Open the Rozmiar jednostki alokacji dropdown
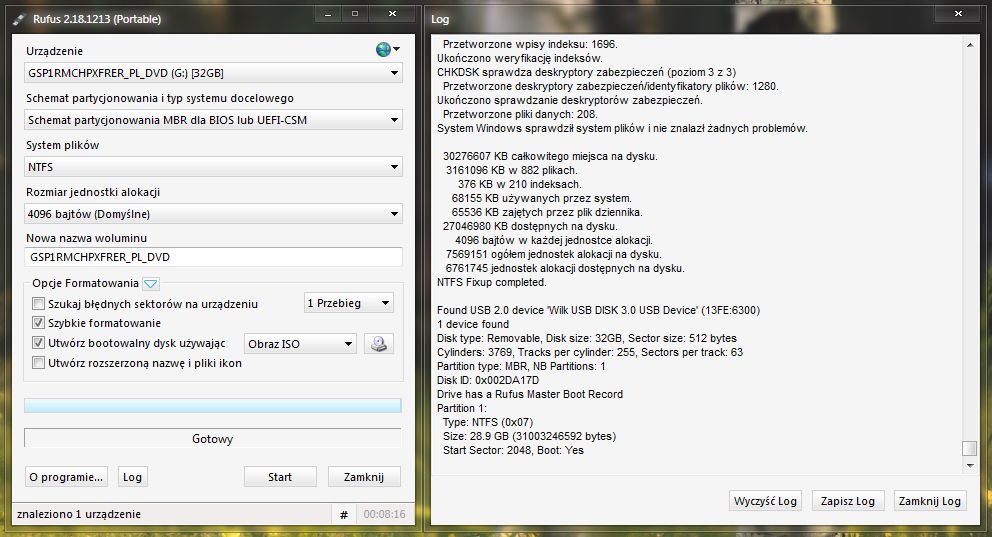This screenshot has height=537, width=992. pos(213,214)
